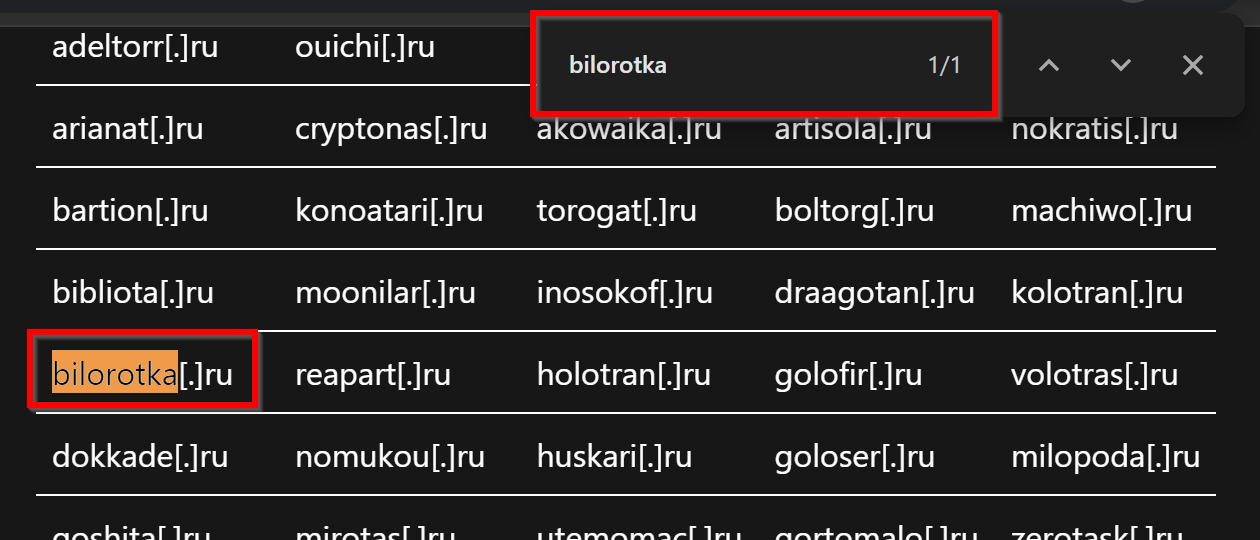Screen dimensions: 1260x540
Task: Select the reapart[.]ru entry
Action: click(373, 374)
